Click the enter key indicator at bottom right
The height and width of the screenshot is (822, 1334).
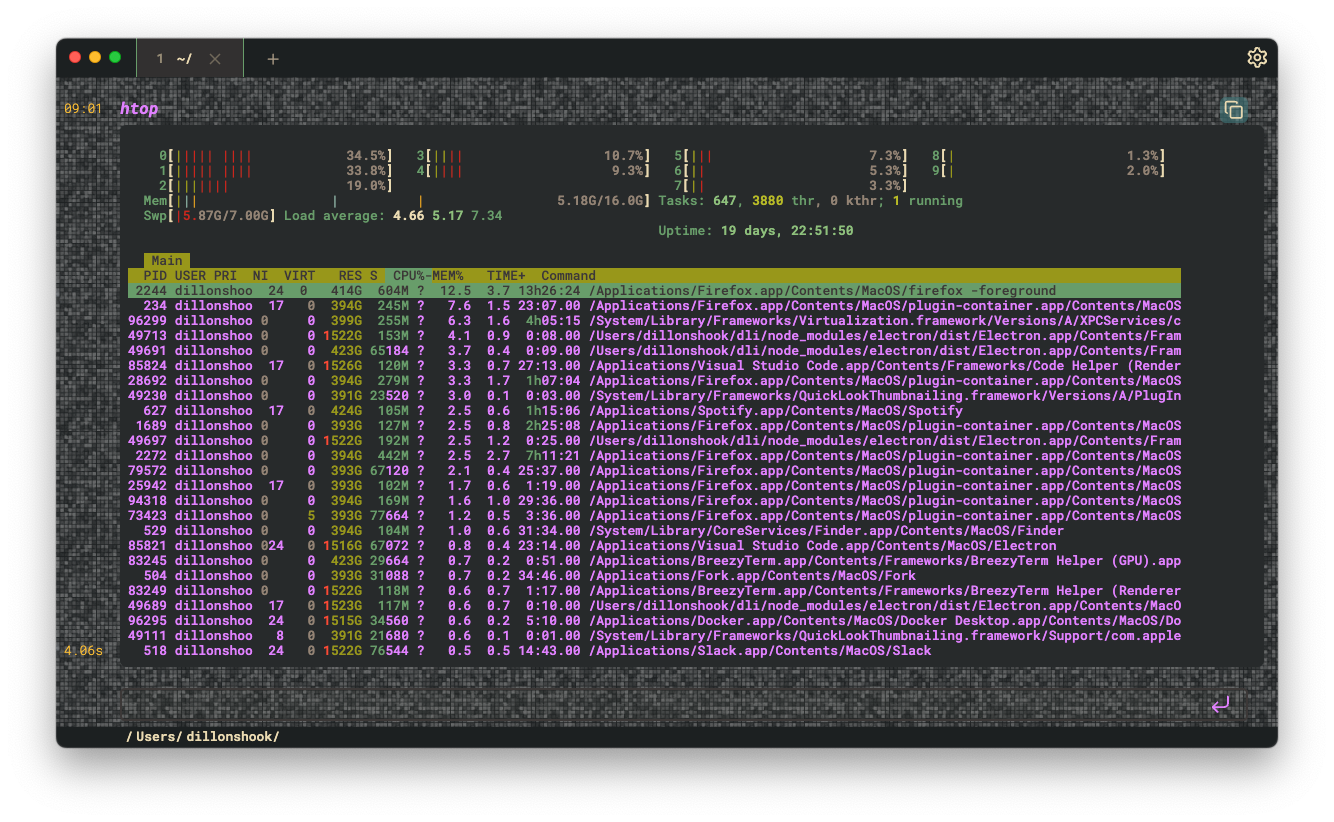coord(1221,704)
